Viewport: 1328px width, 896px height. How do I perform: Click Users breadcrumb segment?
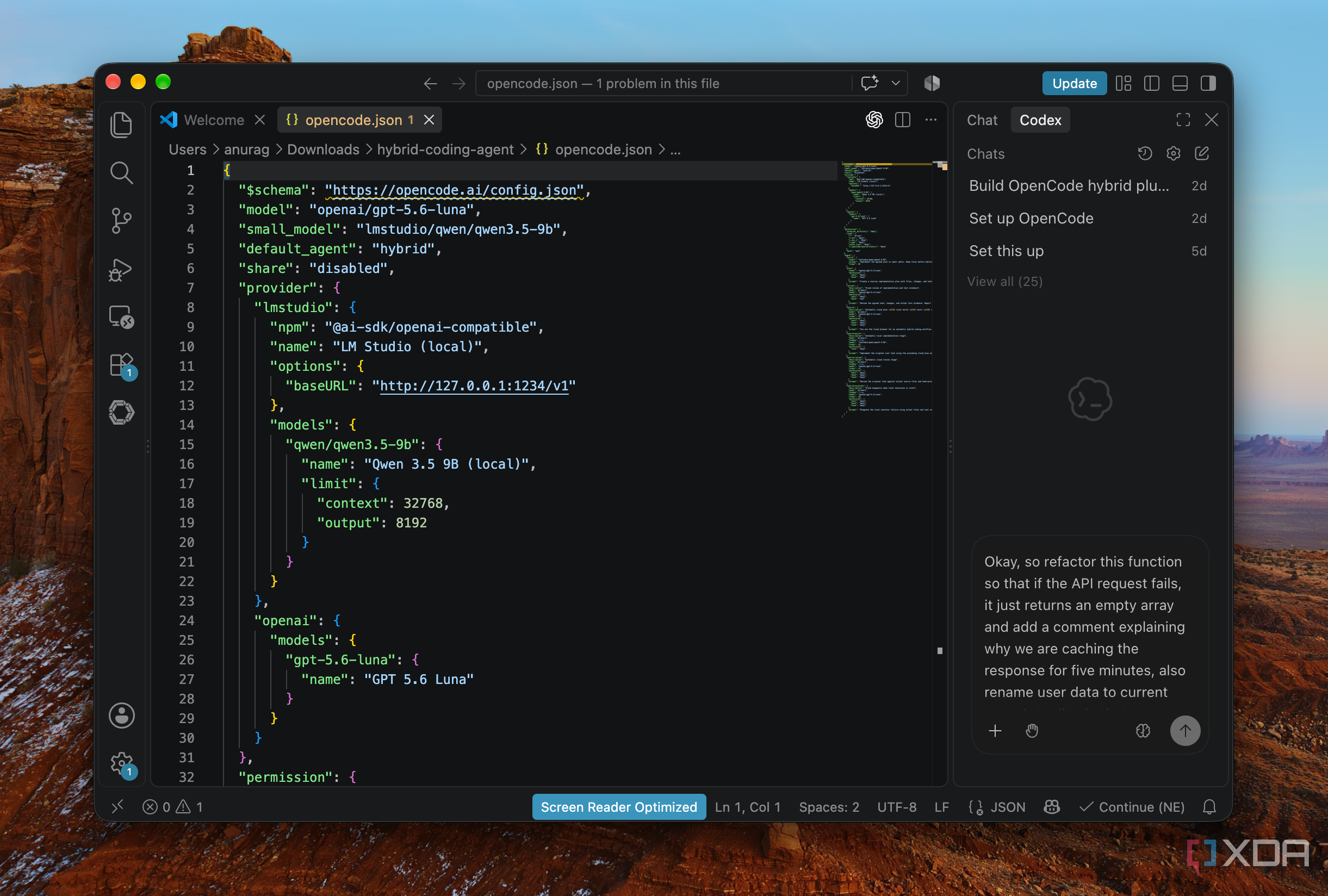tap(187, 150)
